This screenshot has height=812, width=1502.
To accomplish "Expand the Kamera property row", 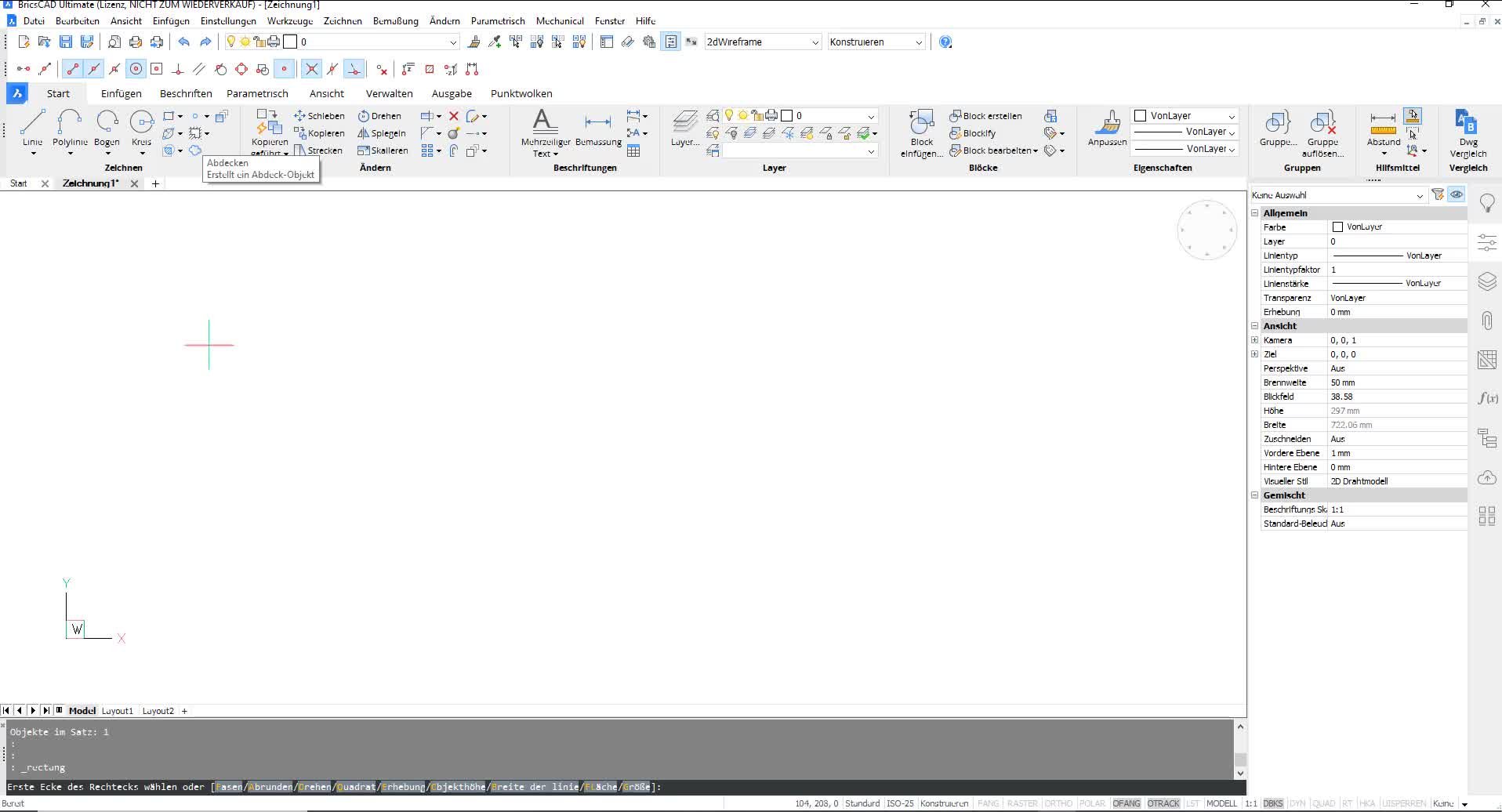I will point(1254,340).
